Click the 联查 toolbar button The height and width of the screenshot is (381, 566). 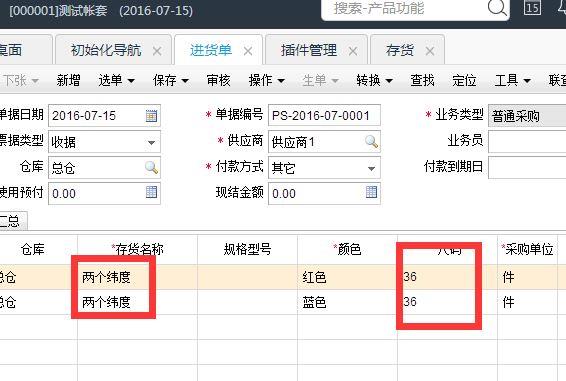click(x=557, y=80)
